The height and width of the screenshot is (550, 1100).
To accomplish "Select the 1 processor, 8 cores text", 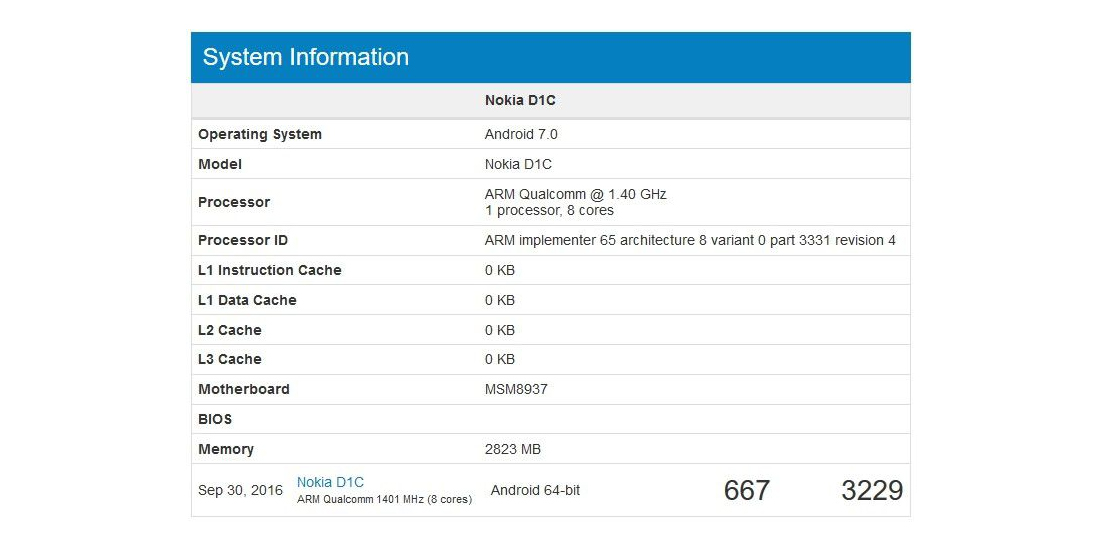I will pos(549,210).
